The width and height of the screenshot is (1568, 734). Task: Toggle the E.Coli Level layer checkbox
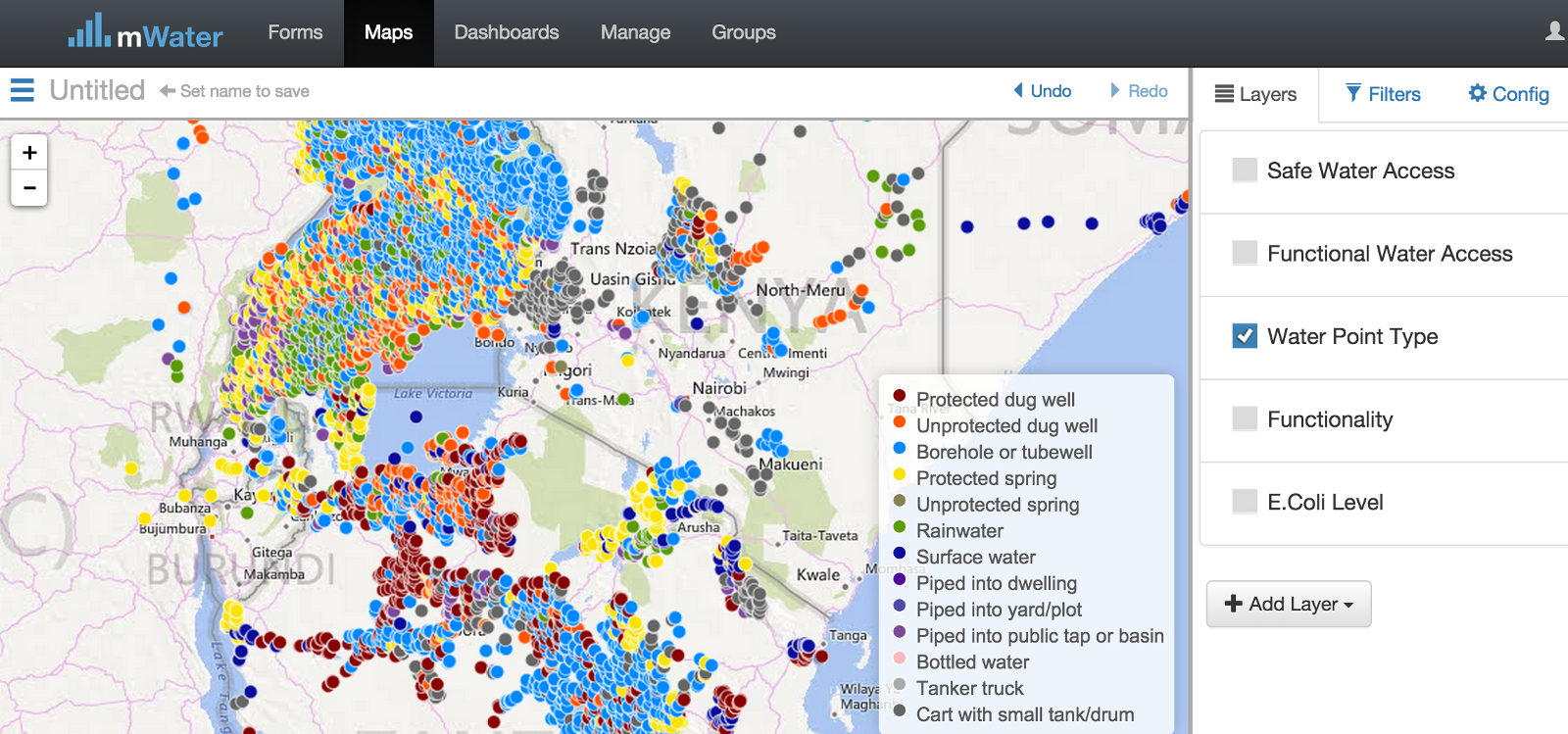click(1245, 502)
